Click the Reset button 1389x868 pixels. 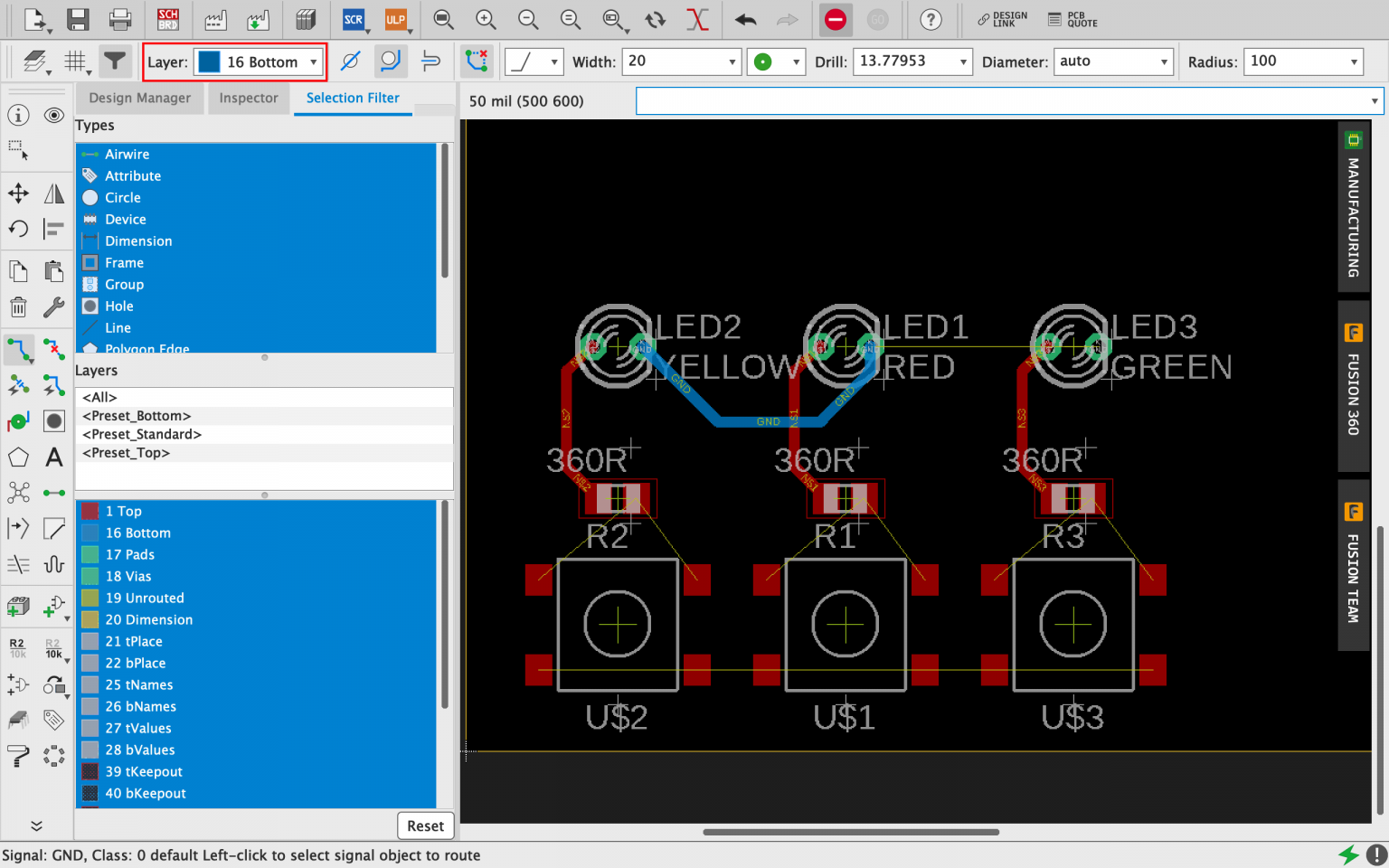click(x=425, y=826)
